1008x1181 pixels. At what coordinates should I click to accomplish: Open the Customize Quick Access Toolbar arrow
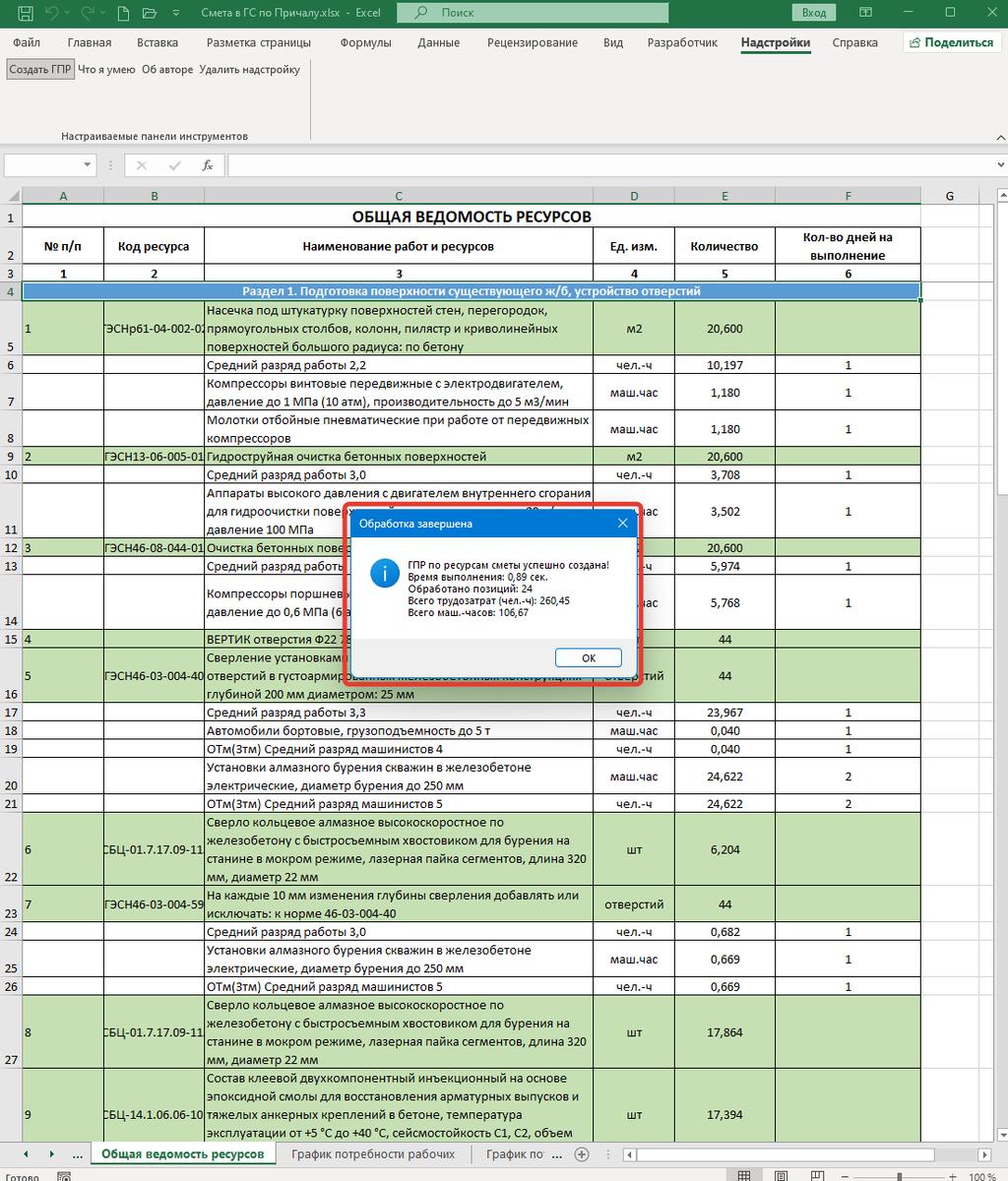[176, 15]
